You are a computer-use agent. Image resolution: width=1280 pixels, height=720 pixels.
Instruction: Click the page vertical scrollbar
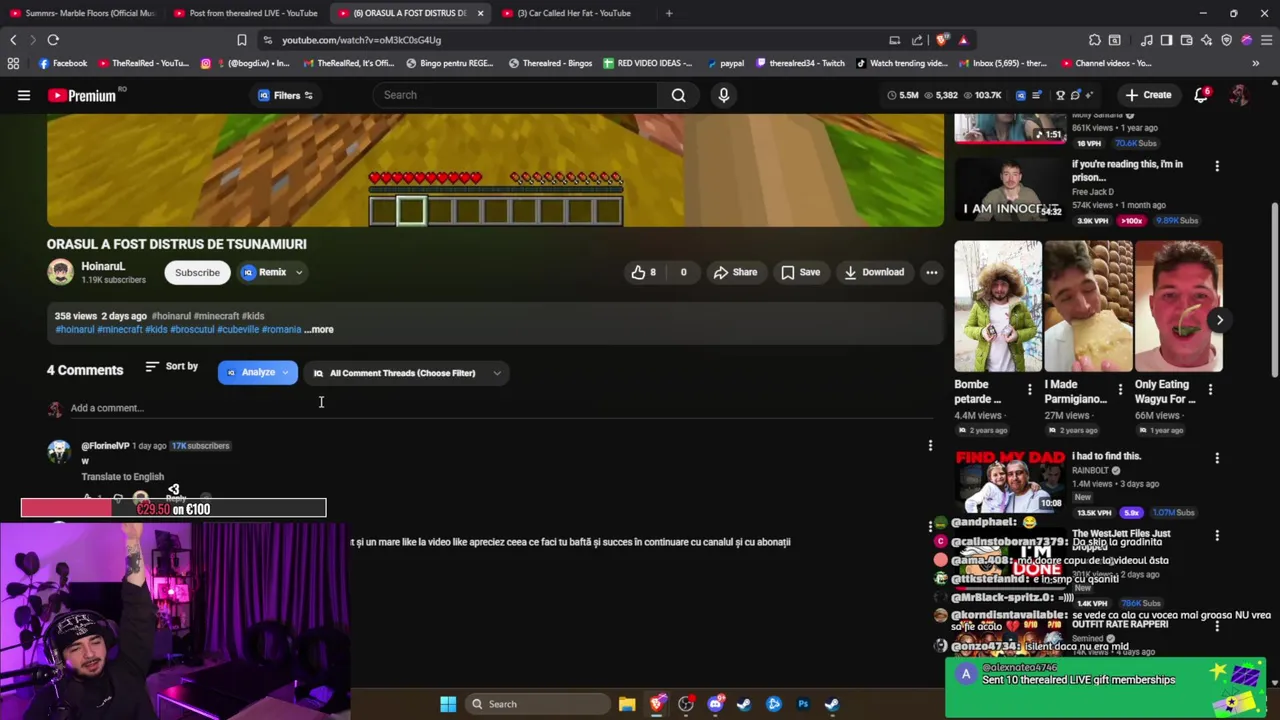point(1274,290)
